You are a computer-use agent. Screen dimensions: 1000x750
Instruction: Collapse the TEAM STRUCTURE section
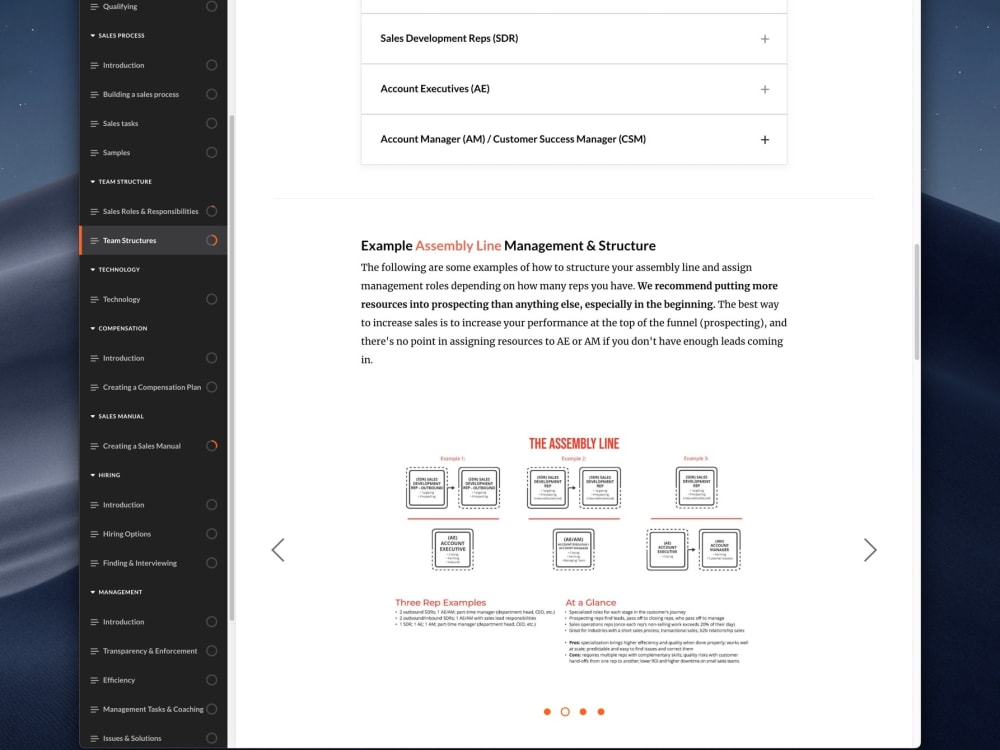[x=92, y=182]
